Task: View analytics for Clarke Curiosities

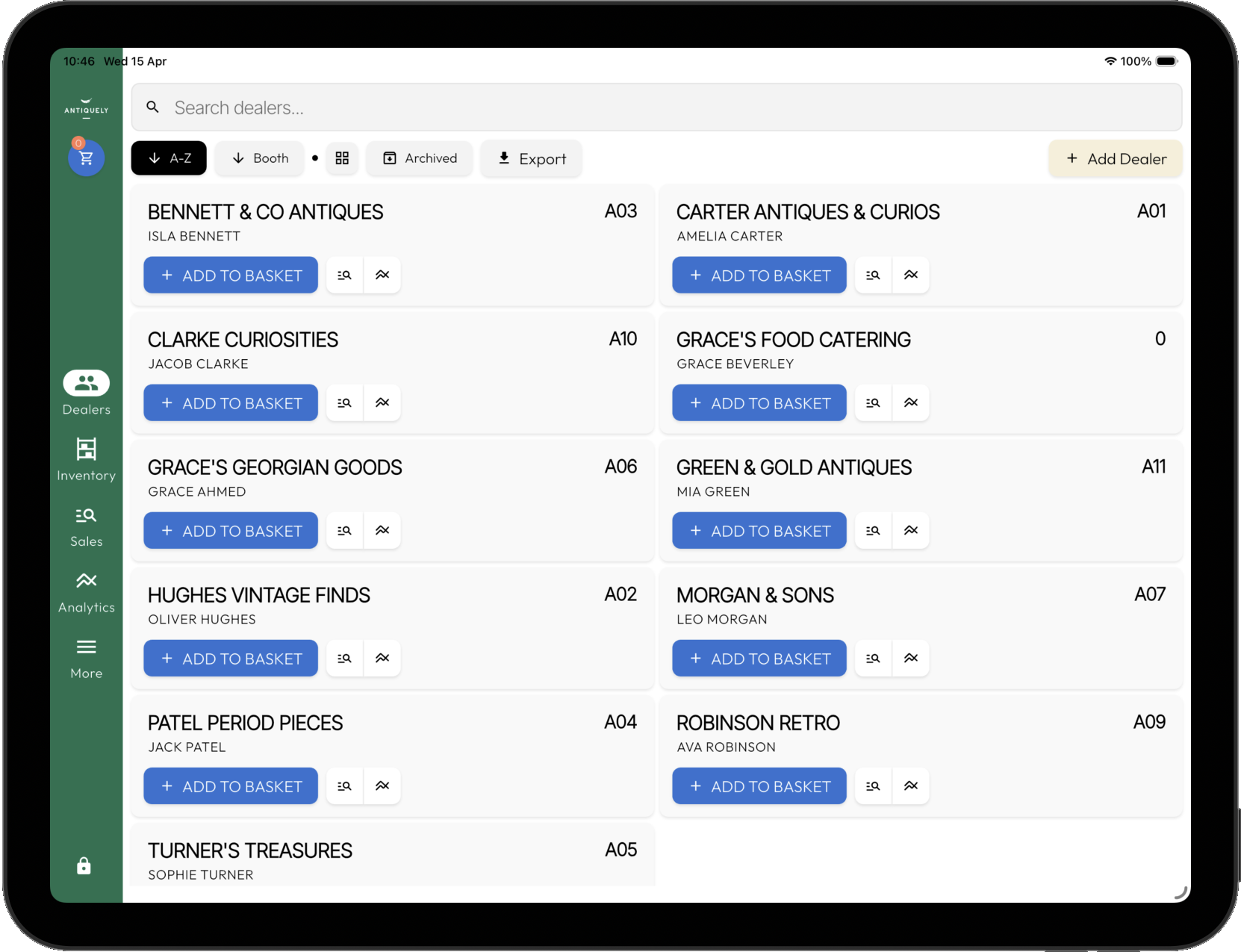Action: [x=382, y=402]
